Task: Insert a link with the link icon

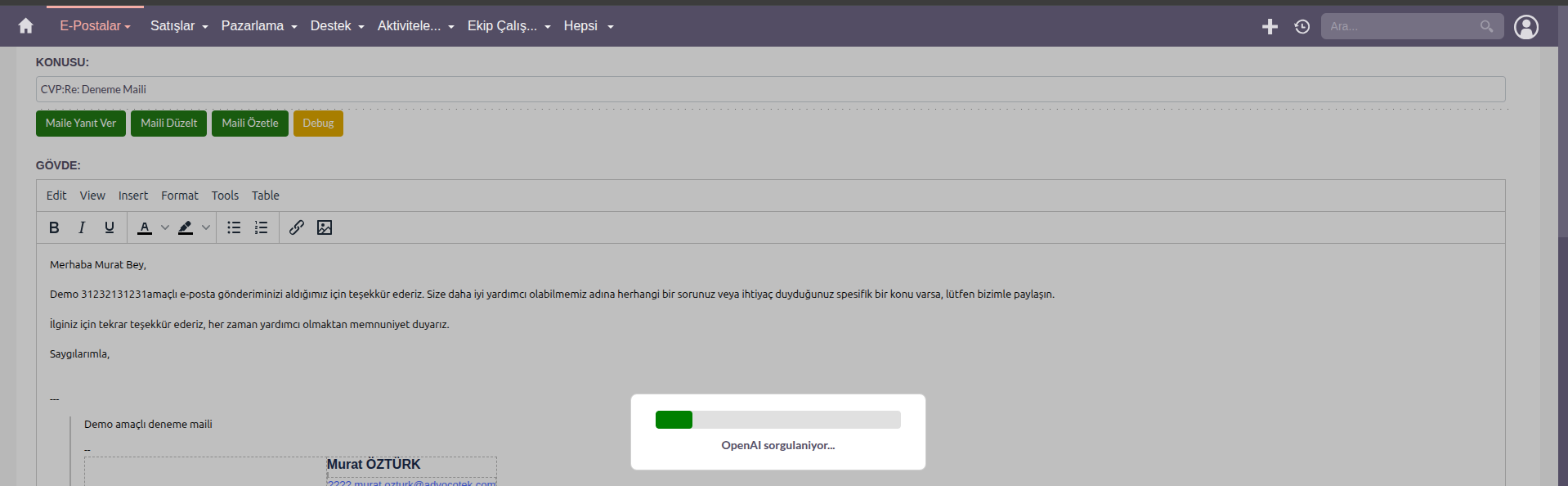Action: (x=297, y=227)
